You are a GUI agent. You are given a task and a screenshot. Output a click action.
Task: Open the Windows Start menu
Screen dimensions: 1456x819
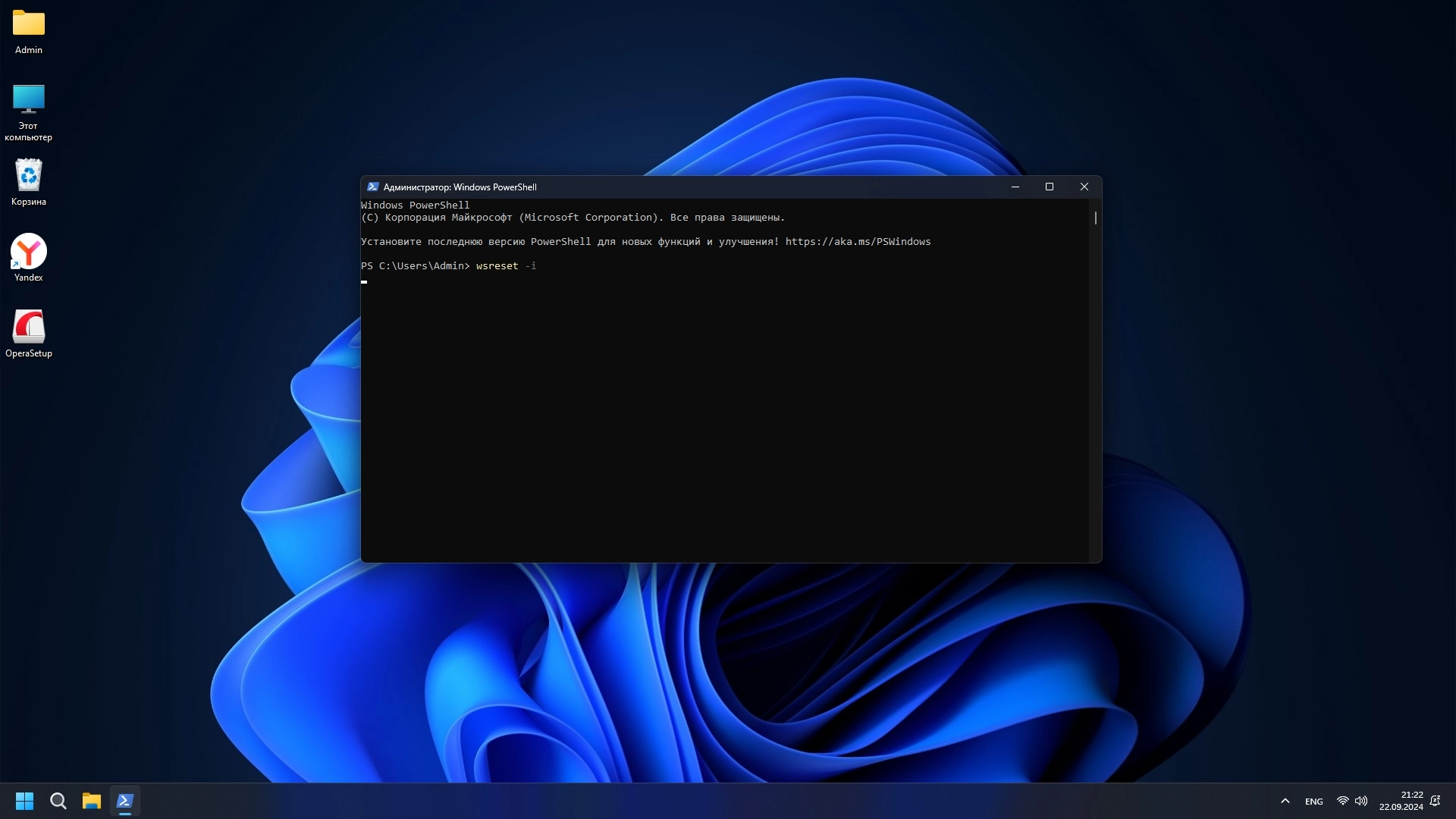coord(24,801)
